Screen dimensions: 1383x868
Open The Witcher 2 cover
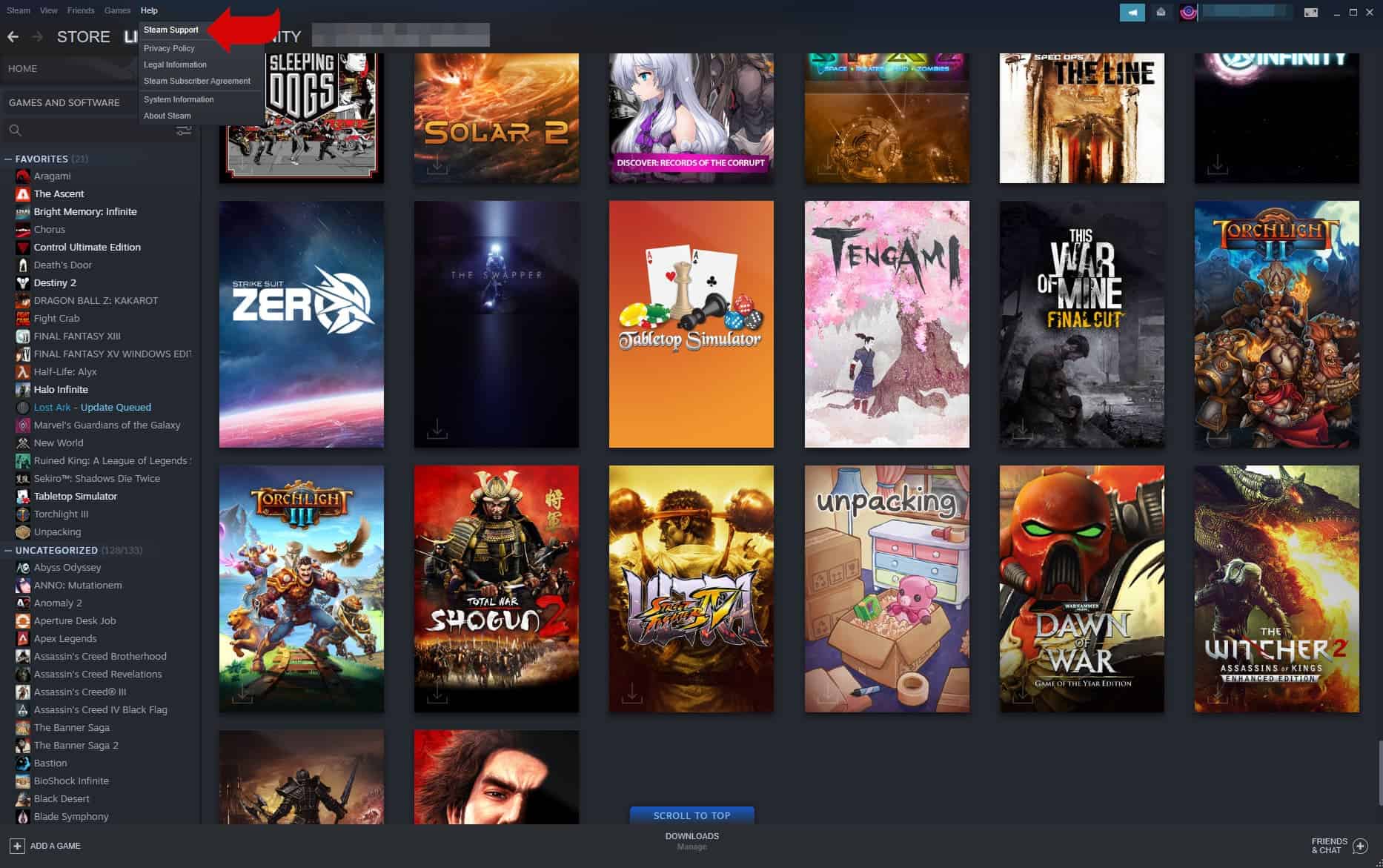[1277, 589]
